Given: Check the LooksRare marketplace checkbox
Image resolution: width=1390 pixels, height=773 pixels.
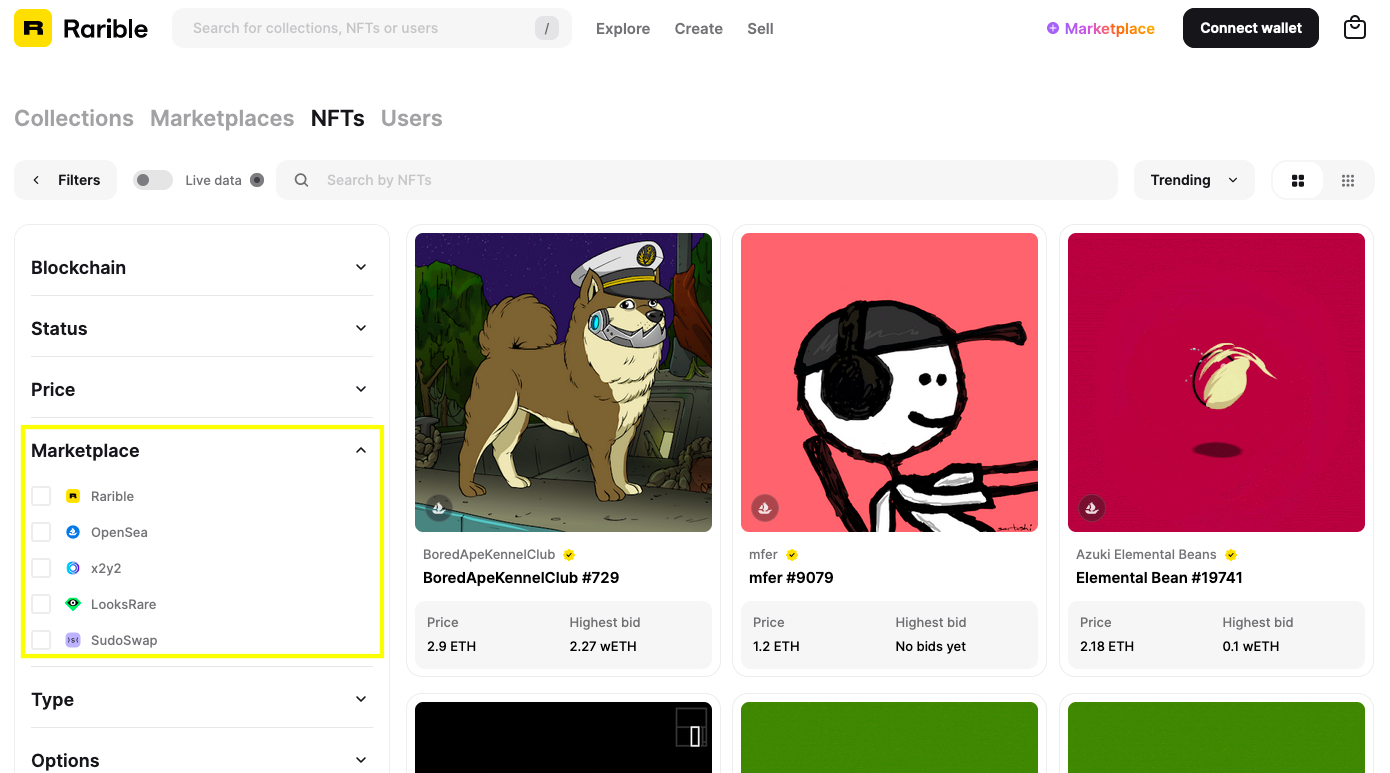Looking at the screenshot, I should 41,604.
